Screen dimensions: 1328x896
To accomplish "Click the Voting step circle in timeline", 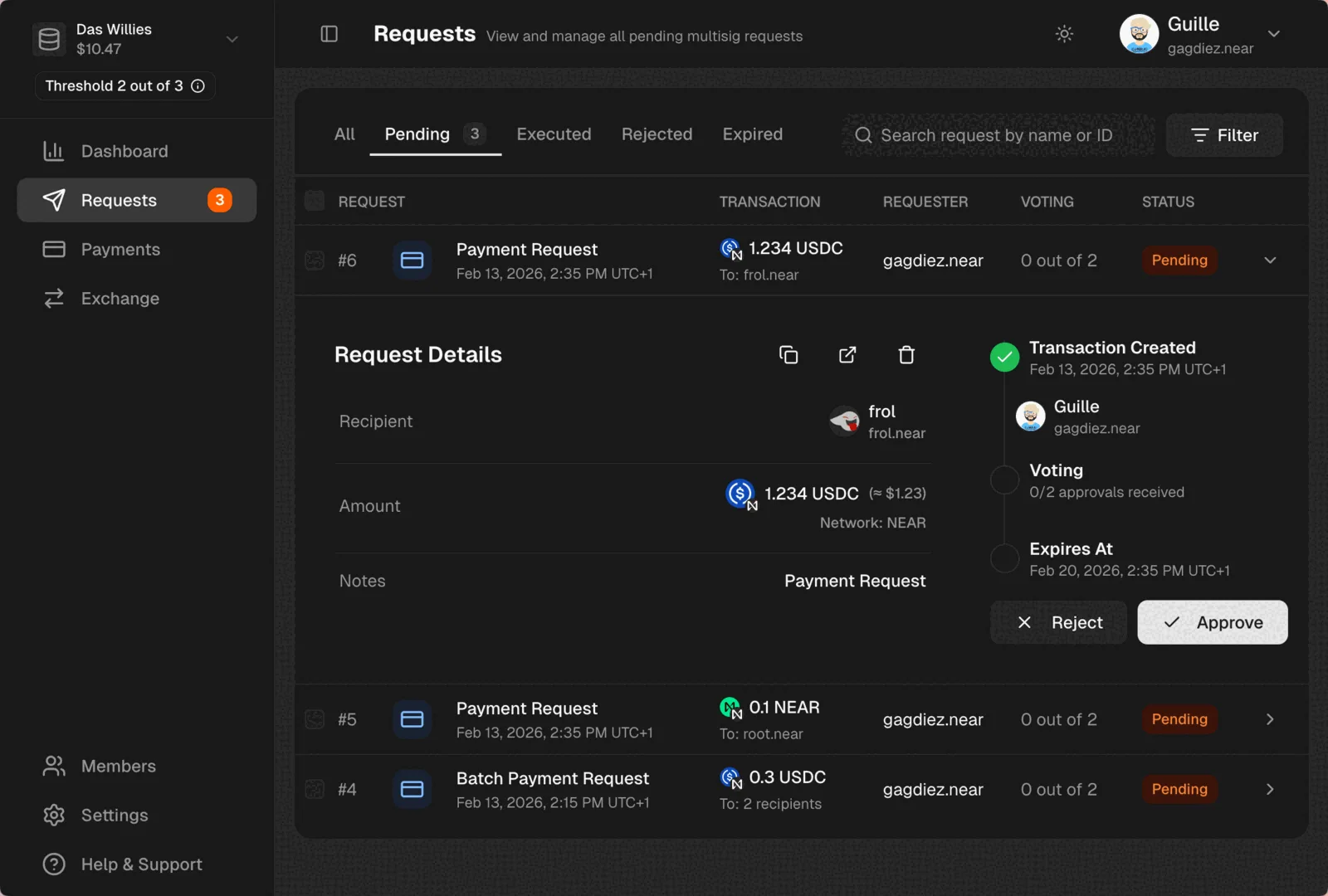I will [1004, 480].
